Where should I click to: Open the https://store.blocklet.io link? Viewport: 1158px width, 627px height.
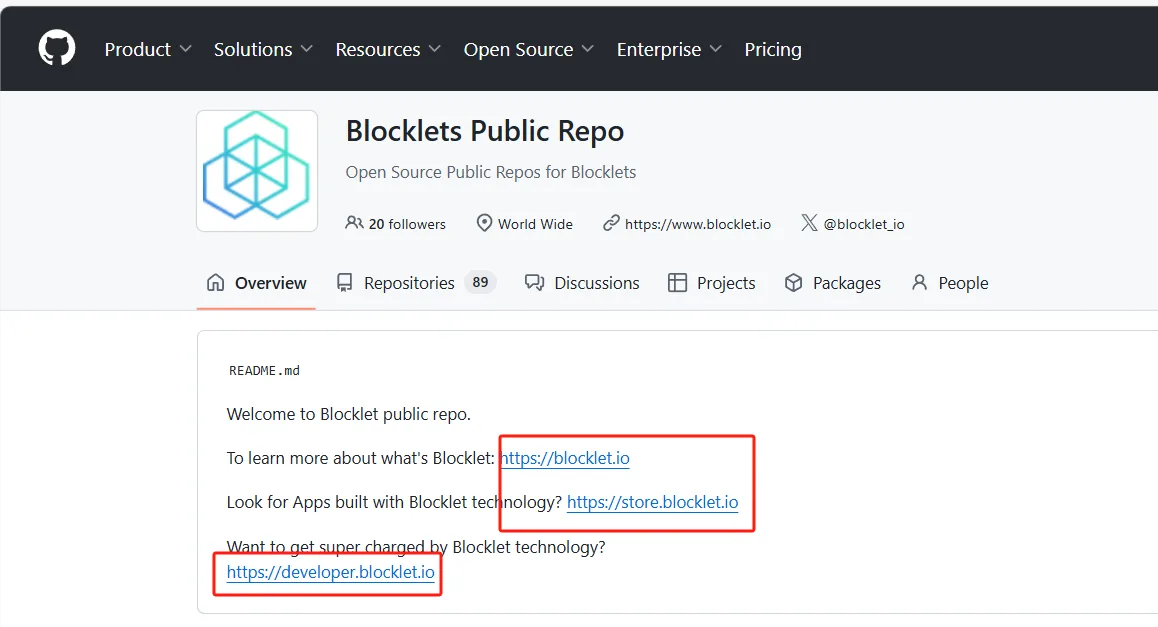[653, 502]
